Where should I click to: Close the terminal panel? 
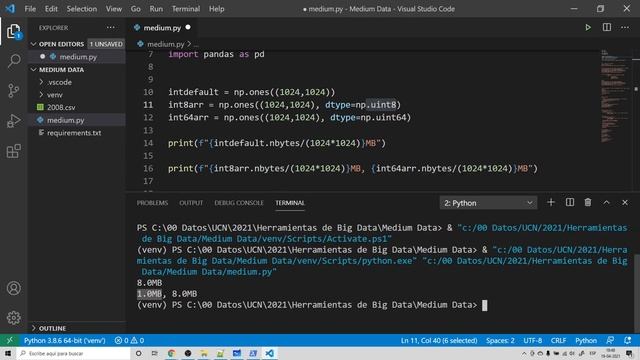point(625,202)
